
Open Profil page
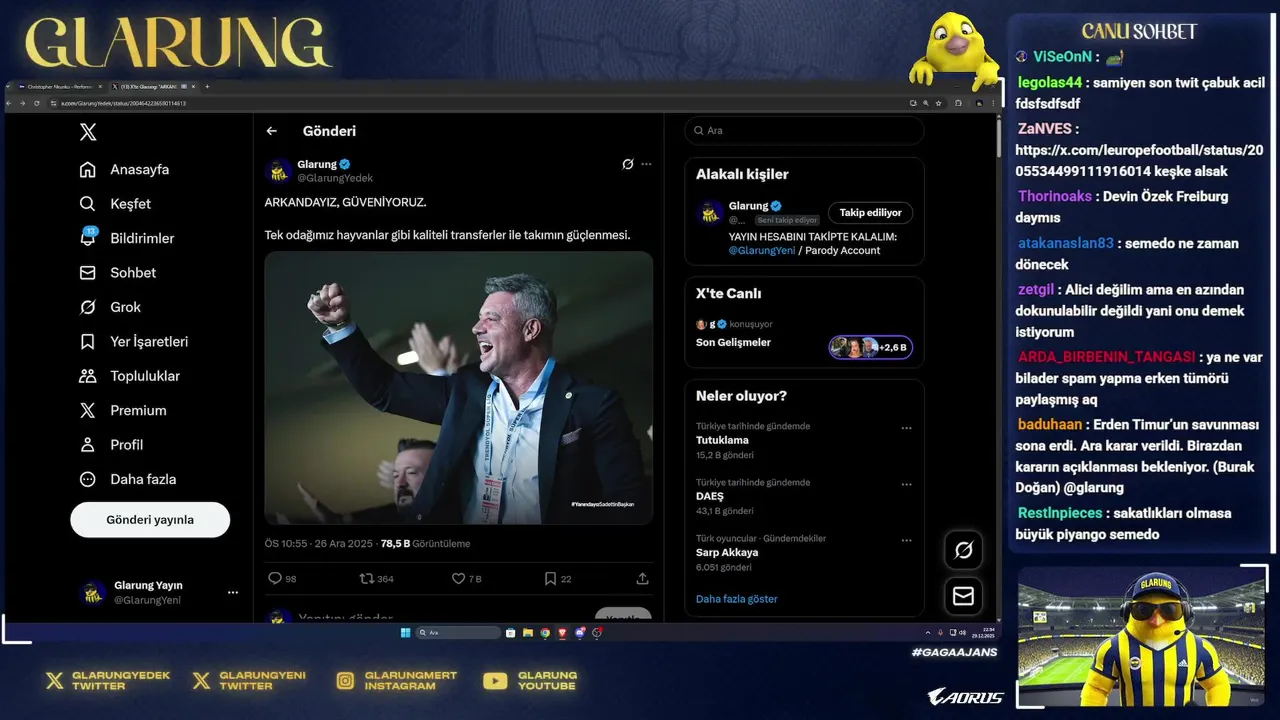point(111,445)
